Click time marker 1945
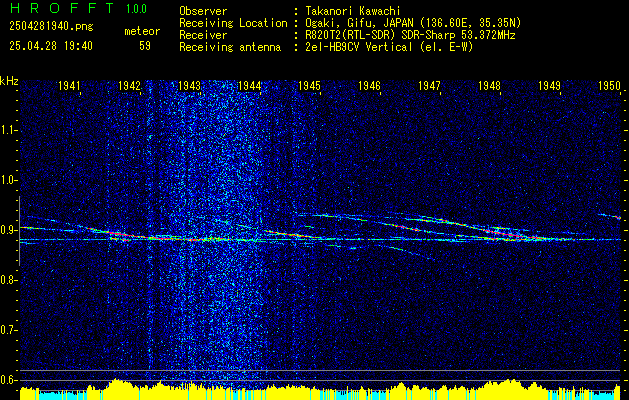This screenshot has height=400, width=629. point(310,85)
